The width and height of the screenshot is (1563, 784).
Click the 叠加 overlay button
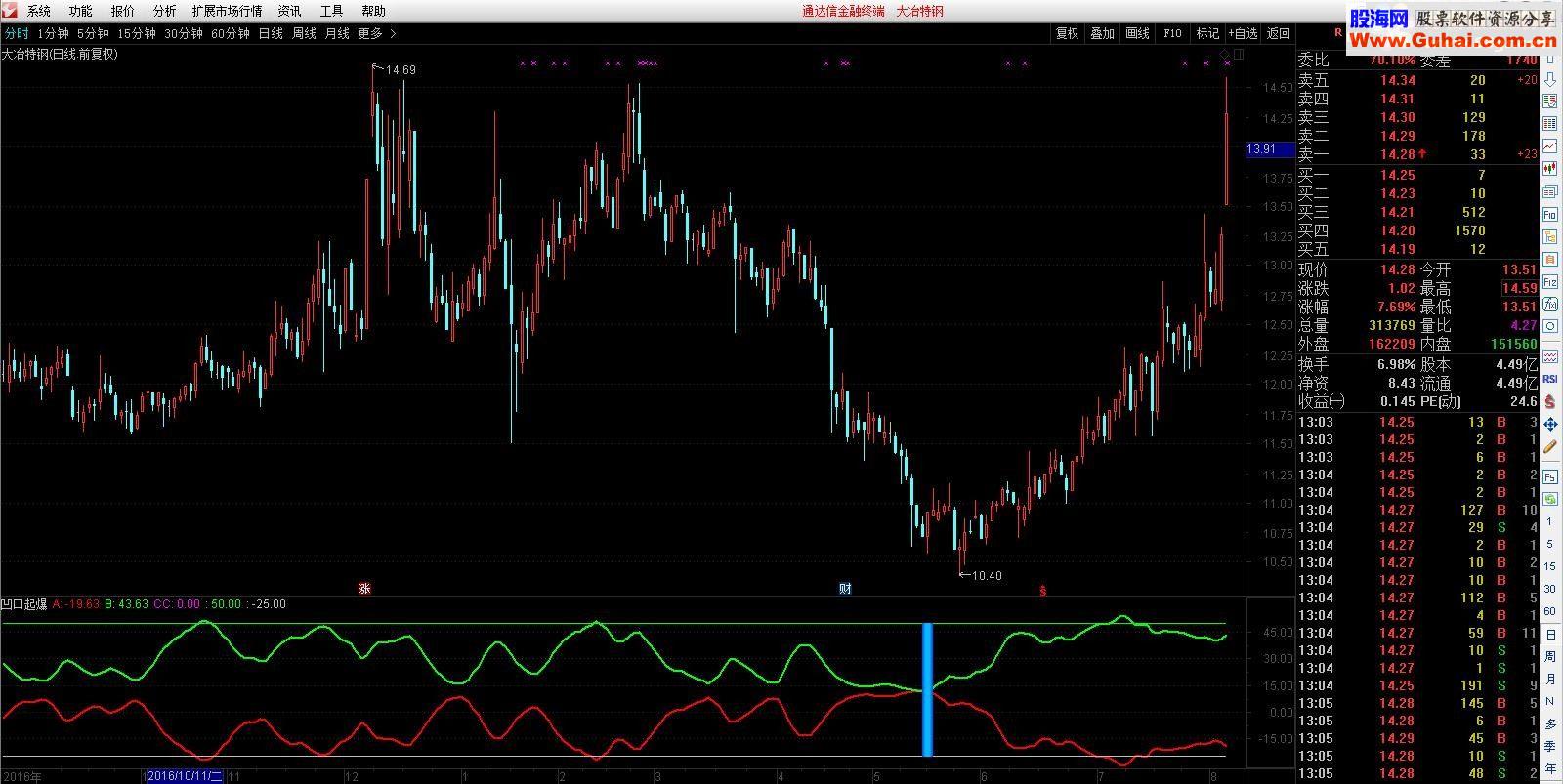click(x=1102, y=33)
